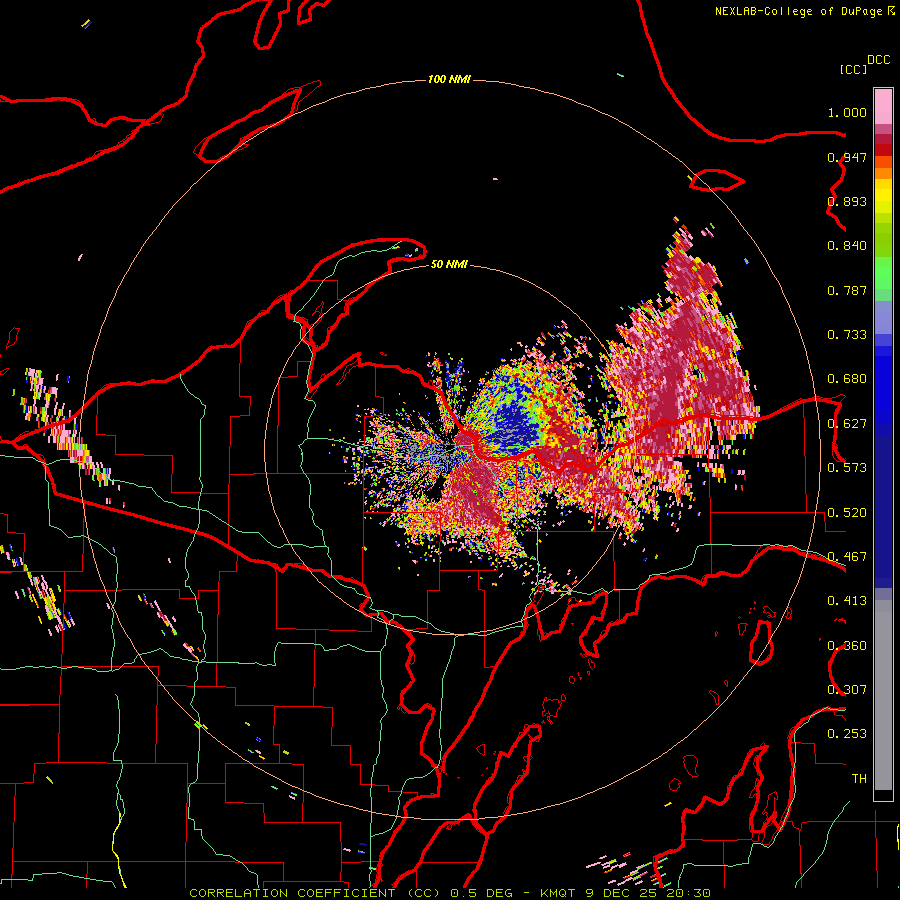The width and height of the screenshot is (900, 900).
Task: Click the 0.947 value on the color scale
Action: coord(847,157)
